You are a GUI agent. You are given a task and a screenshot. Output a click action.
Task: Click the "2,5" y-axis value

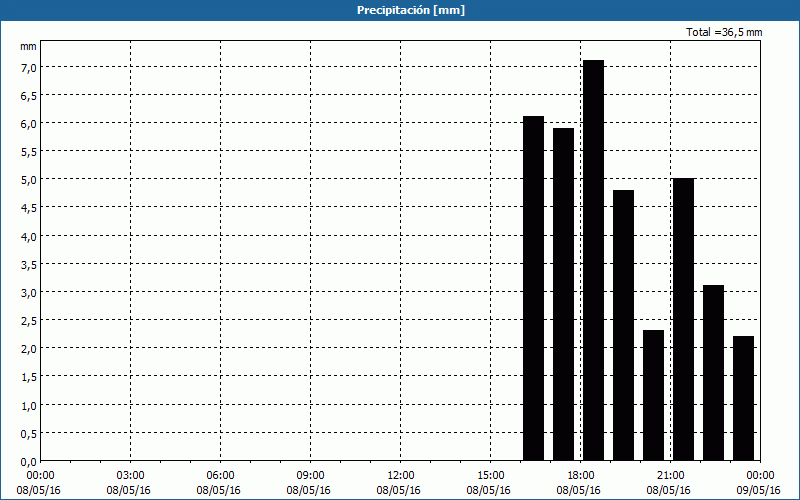(x=28, y=320)
